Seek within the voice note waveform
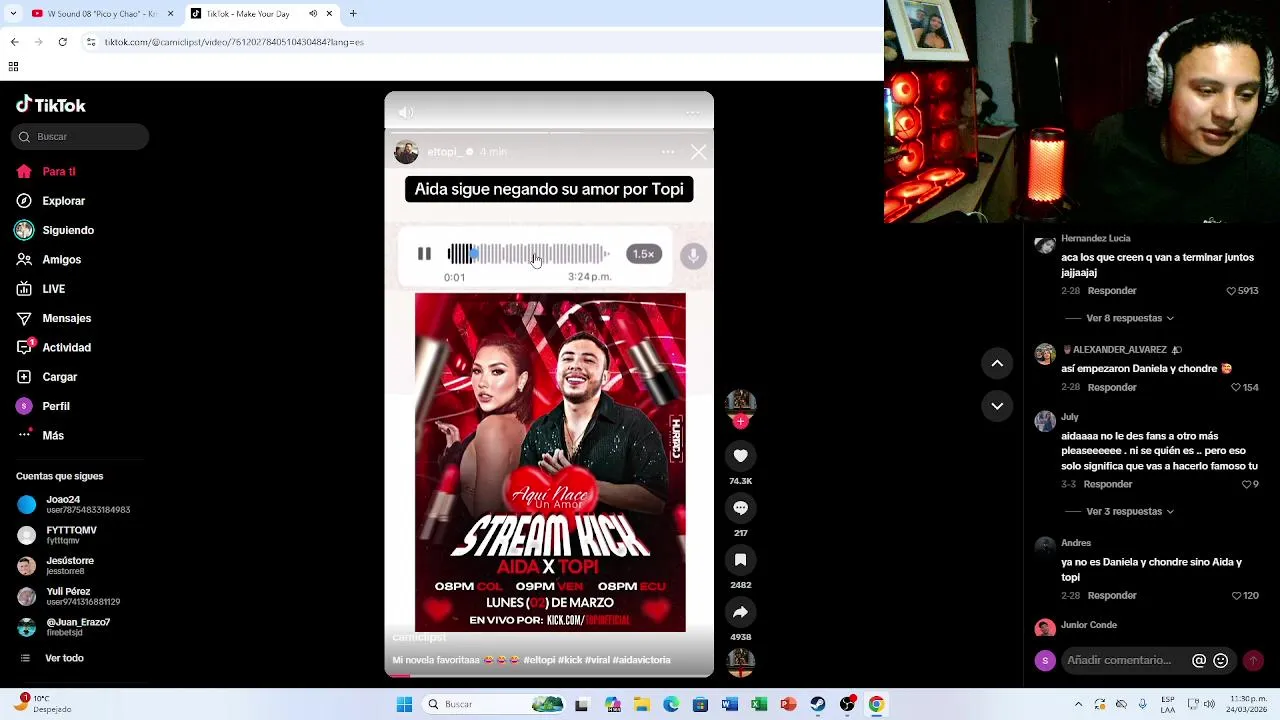 point(528,254)
